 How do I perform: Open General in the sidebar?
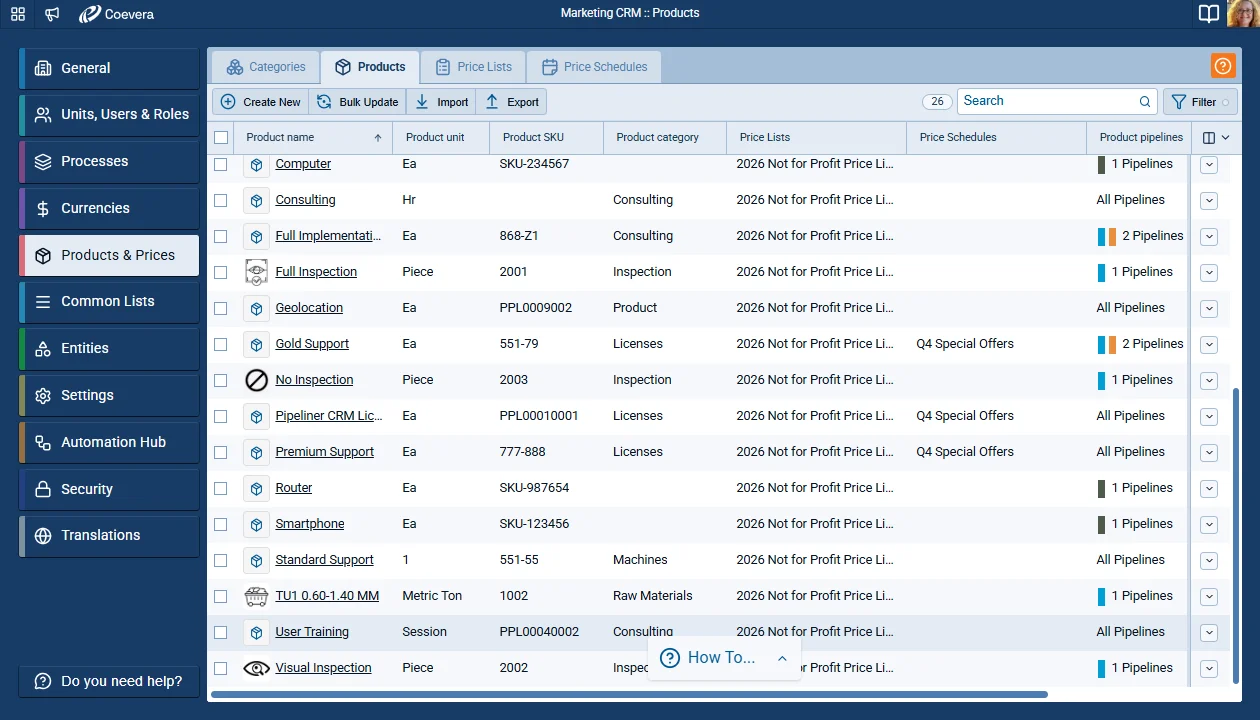pos(109,68)
